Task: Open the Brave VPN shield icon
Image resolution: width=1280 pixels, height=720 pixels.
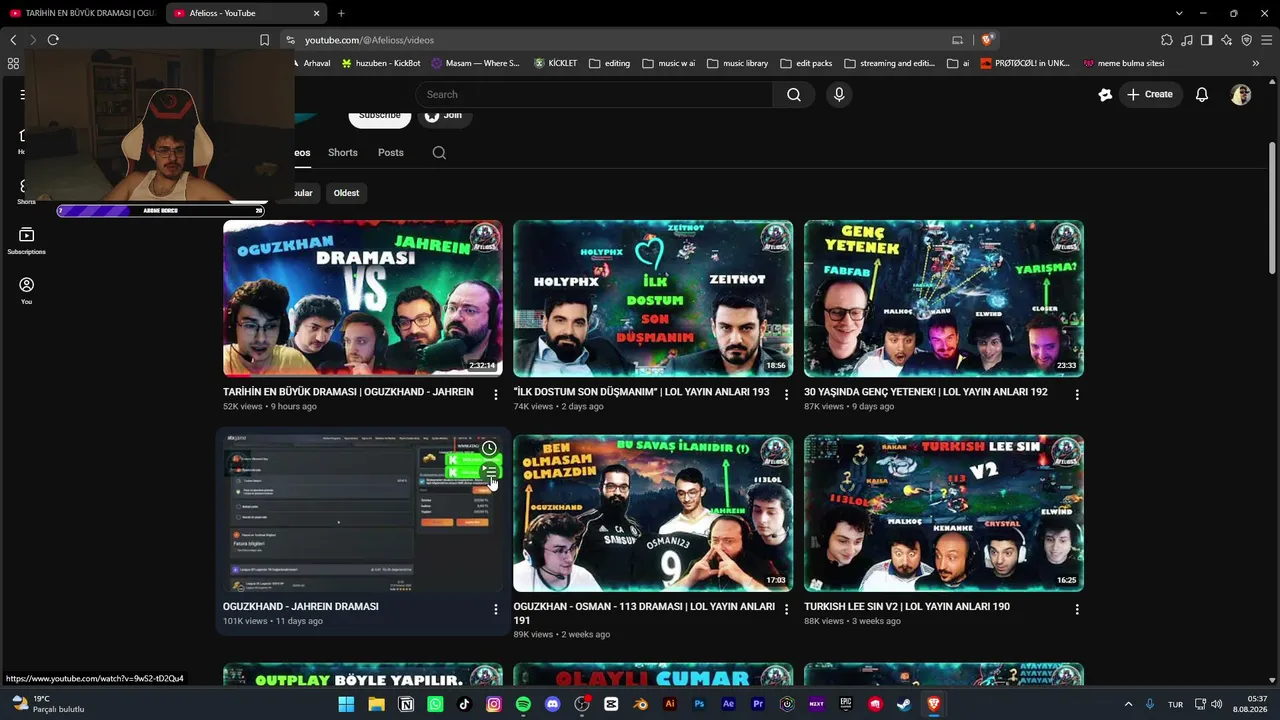Action: [1246, 40]
